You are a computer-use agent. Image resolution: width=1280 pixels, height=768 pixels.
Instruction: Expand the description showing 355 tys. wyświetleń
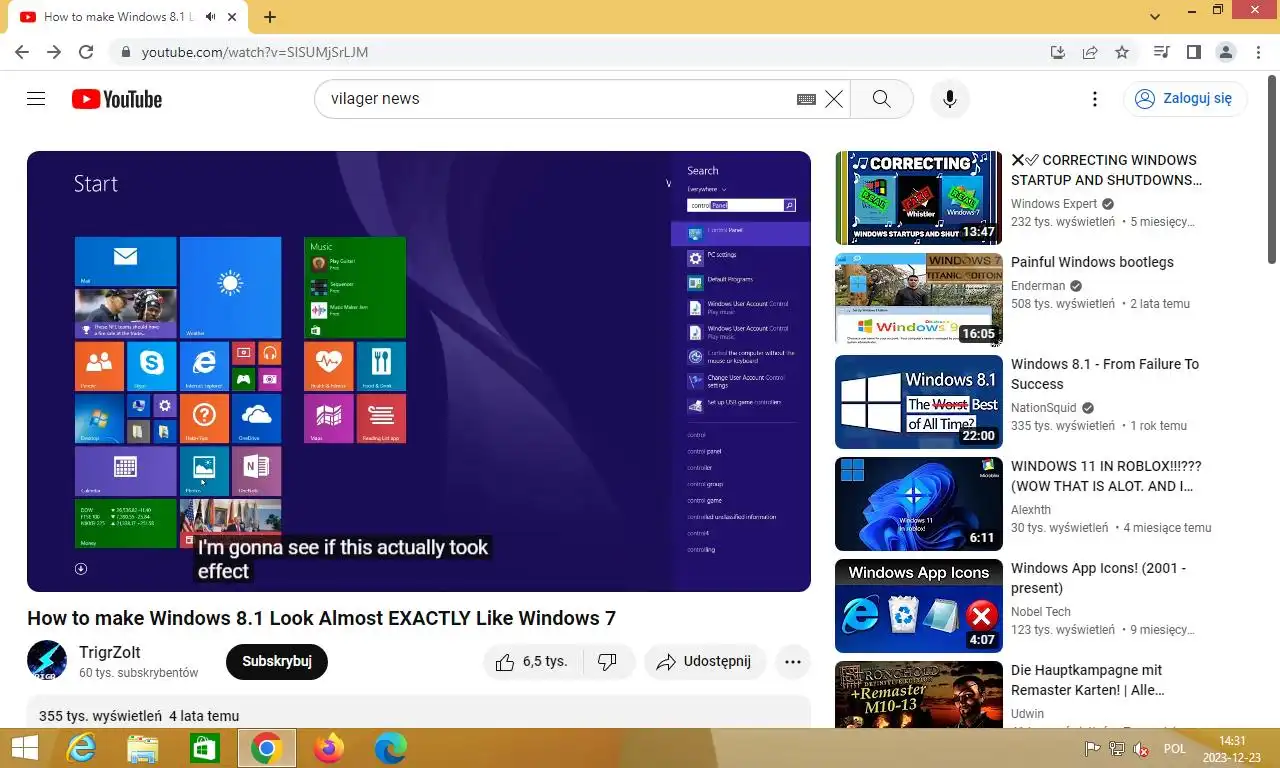pyautogui.click(x=419, y=714)
